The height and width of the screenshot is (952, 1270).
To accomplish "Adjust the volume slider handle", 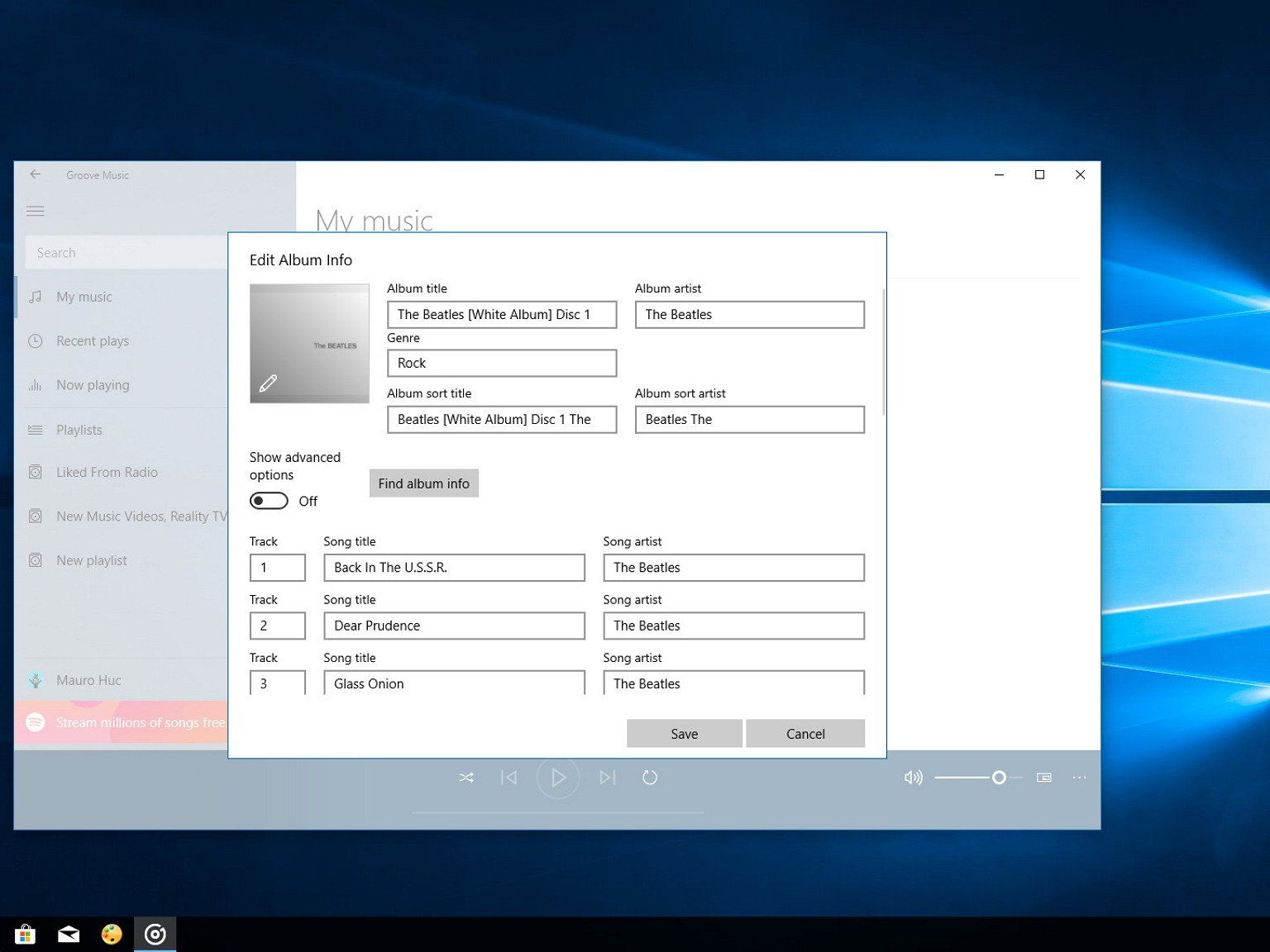I will [x=999, y=778].
